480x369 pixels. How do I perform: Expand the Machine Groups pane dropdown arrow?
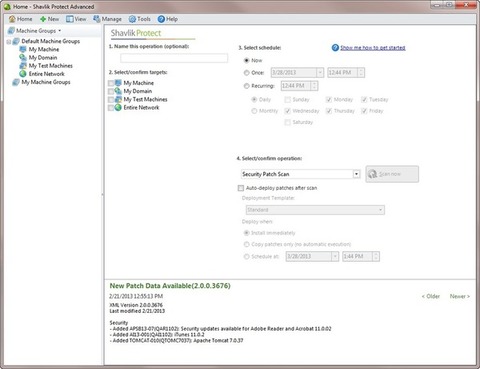[x=60, y=31]
